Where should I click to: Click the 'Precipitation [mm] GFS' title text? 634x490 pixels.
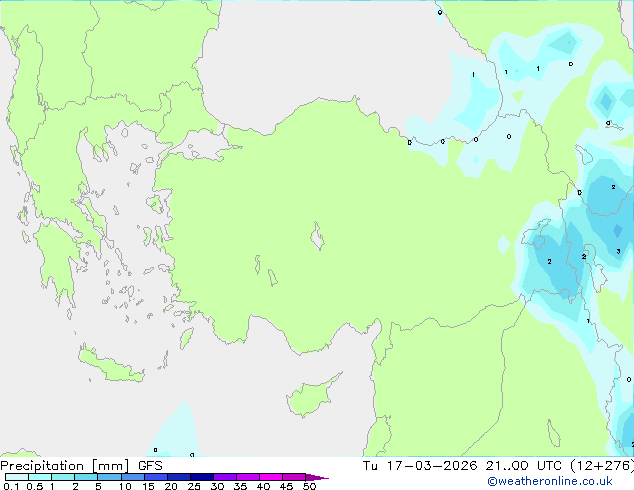[81, 466]
